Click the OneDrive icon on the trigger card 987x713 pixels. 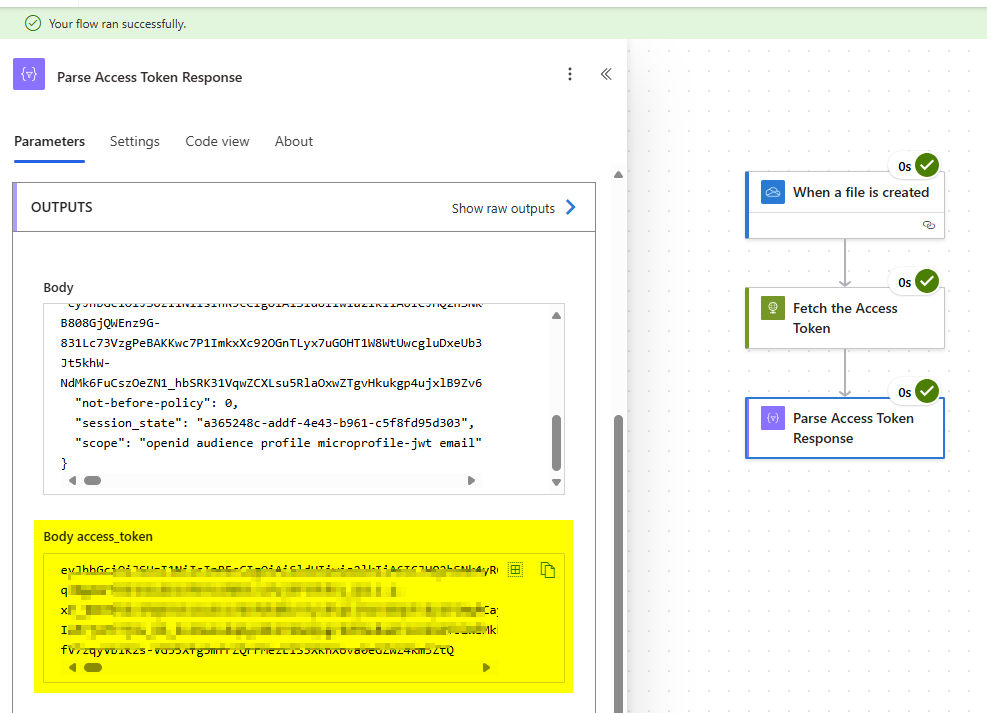(x=772, y=192)
